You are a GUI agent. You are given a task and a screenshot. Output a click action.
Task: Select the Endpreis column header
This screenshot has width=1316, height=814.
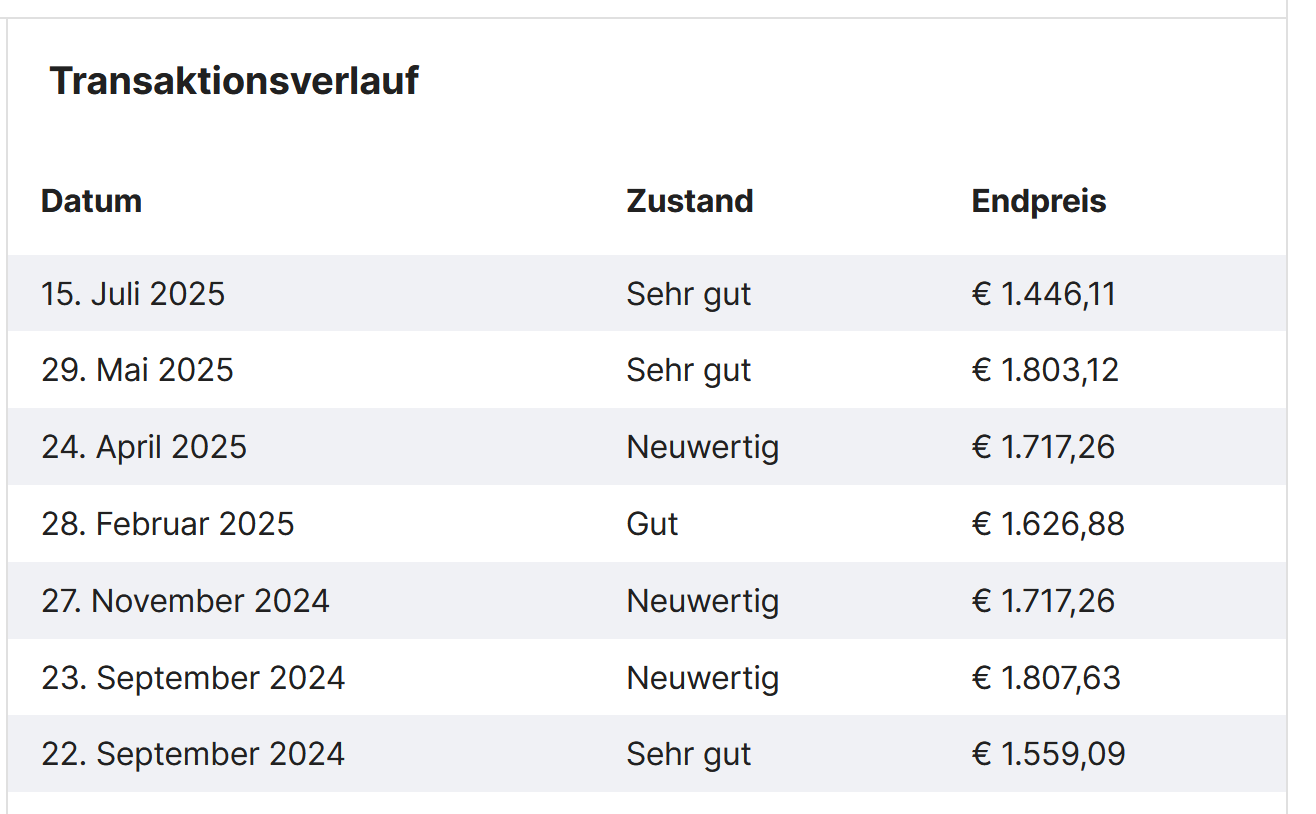point(1039,201)
